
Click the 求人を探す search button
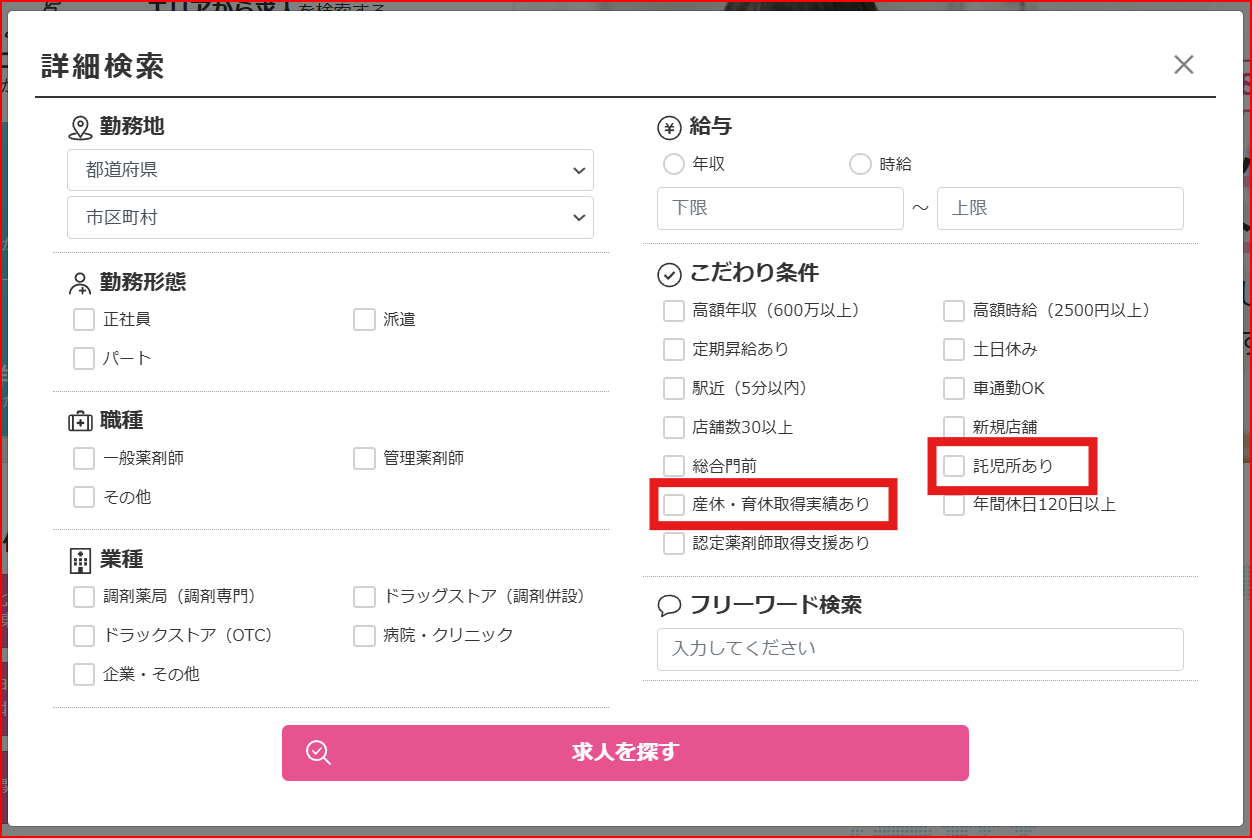coord(625,753)
